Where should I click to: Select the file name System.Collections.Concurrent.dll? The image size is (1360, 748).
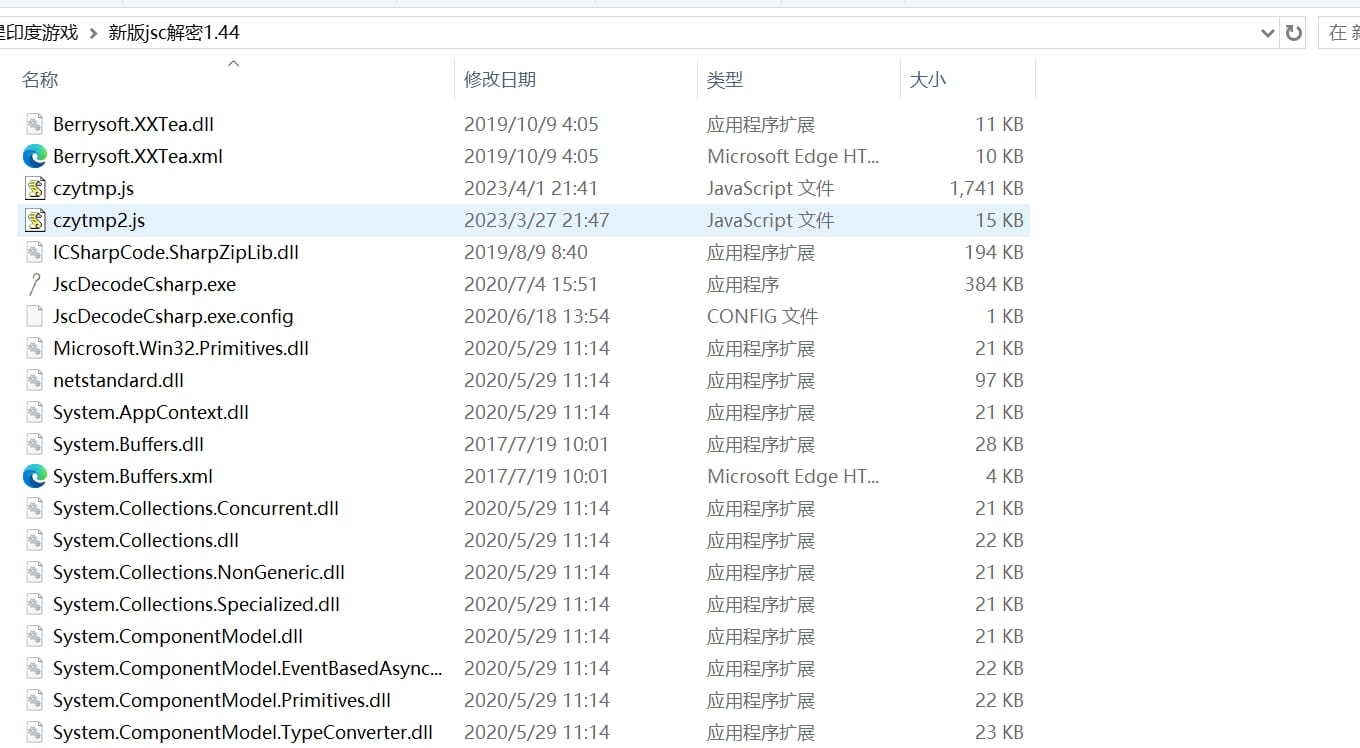(196, 508)
